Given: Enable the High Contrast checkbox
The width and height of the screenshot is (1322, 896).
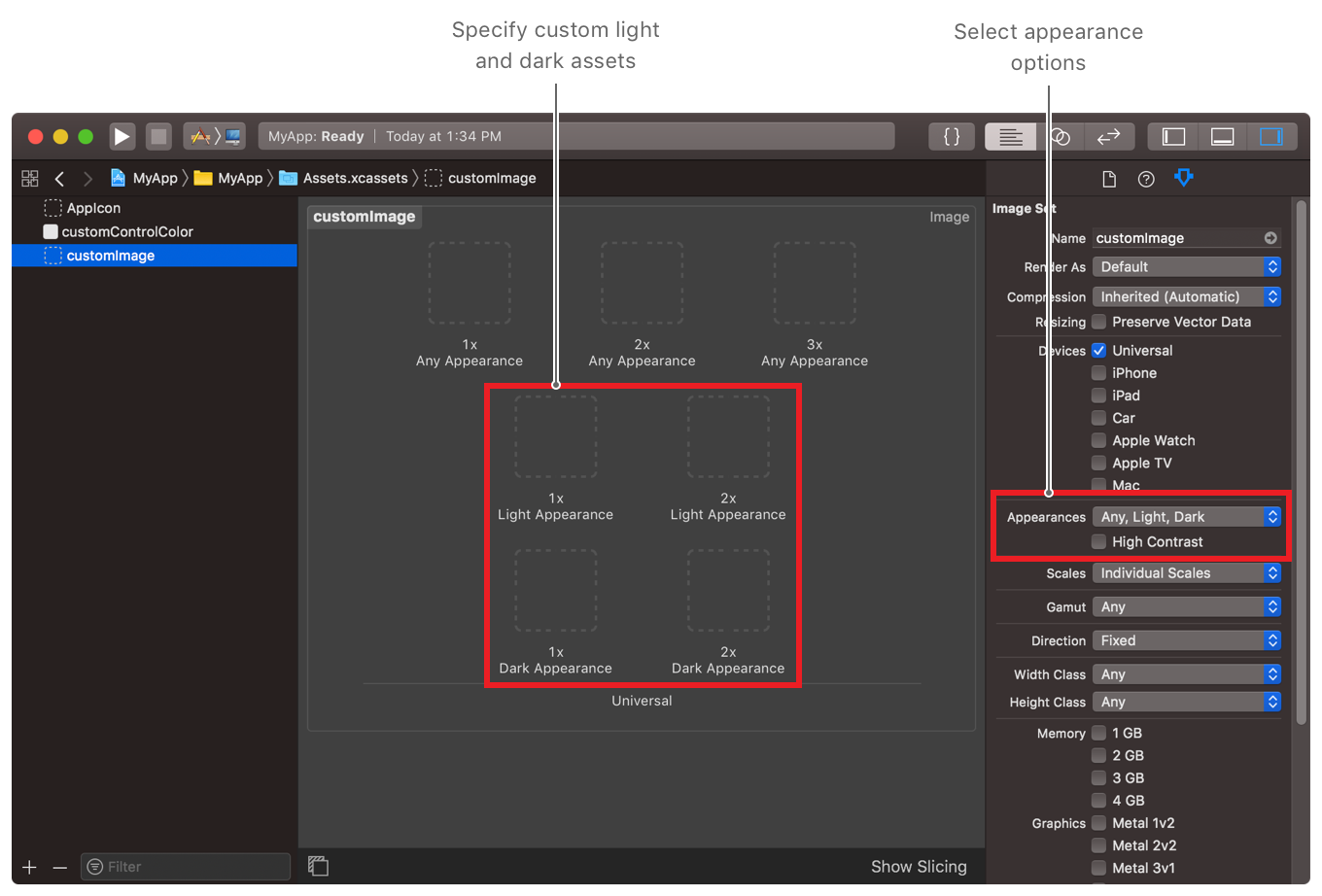Looking at the screenshot, I should 1098,542.
